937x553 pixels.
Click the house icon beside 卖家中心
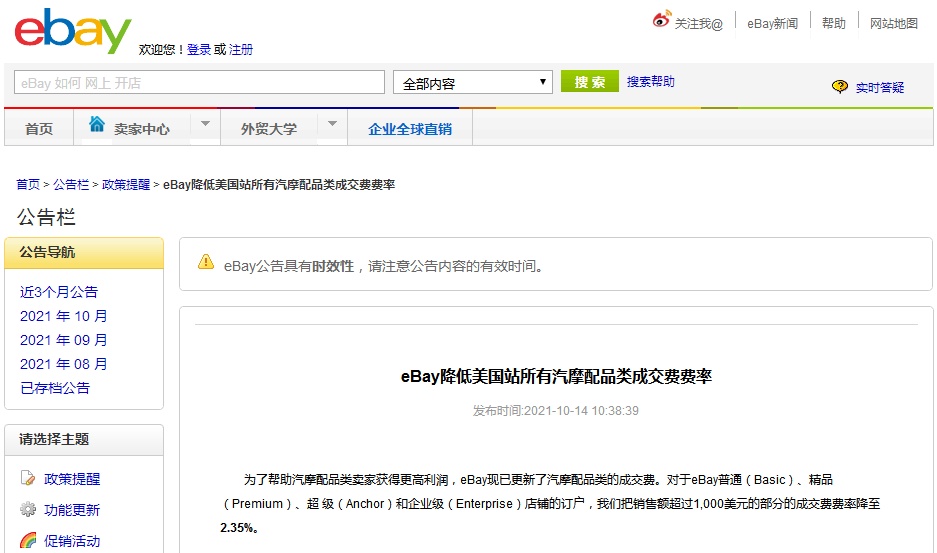(x=97, y=124)
